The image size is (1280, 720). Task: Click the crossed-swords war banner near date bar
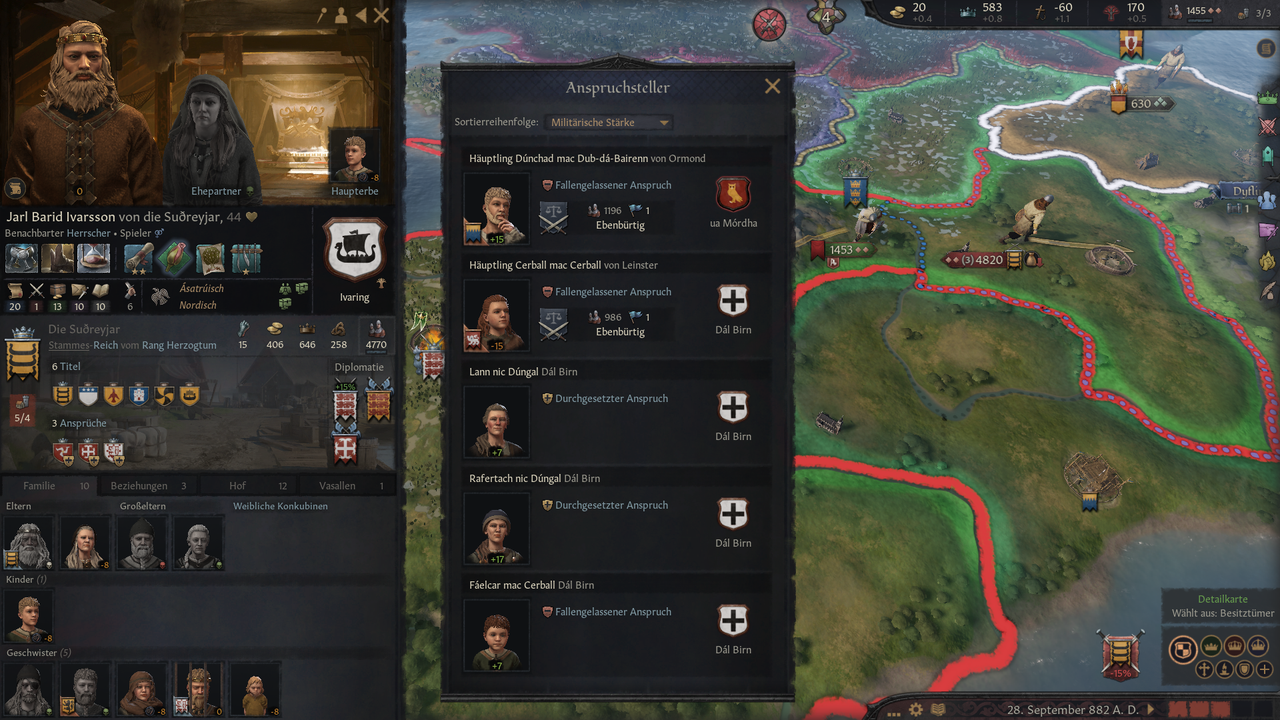pyautogui.click(x=1120, y=654)
